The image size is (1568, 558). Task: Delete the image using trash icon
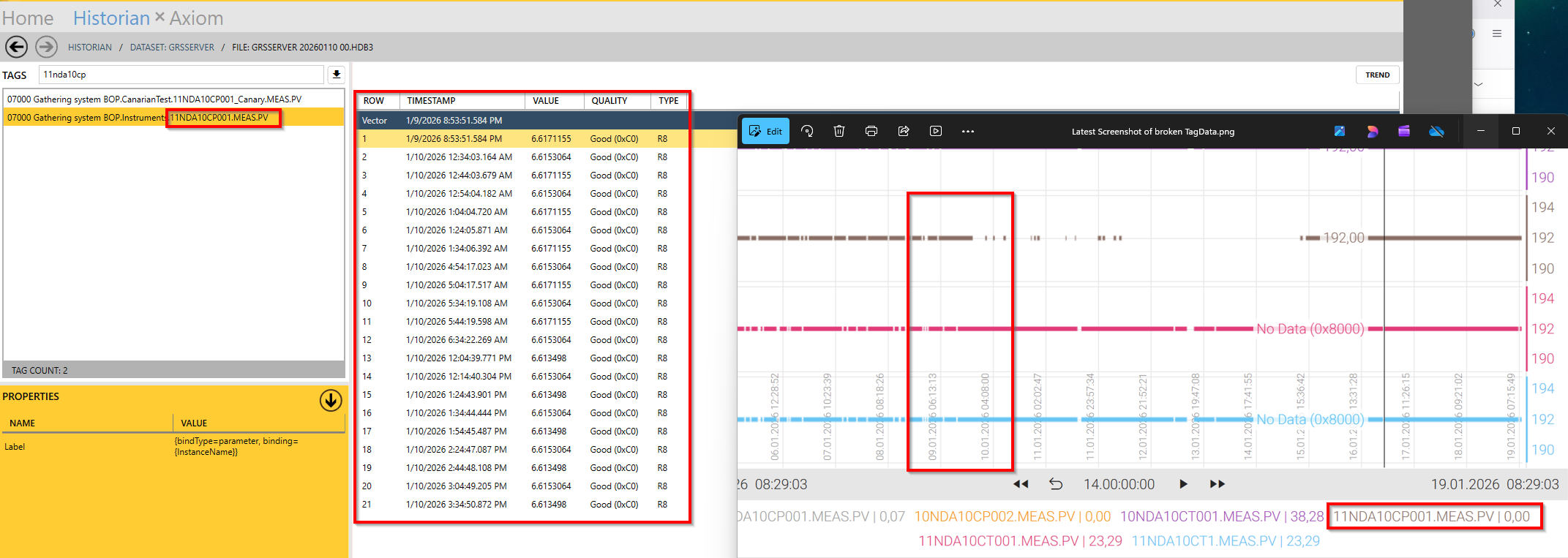(839, 131)
